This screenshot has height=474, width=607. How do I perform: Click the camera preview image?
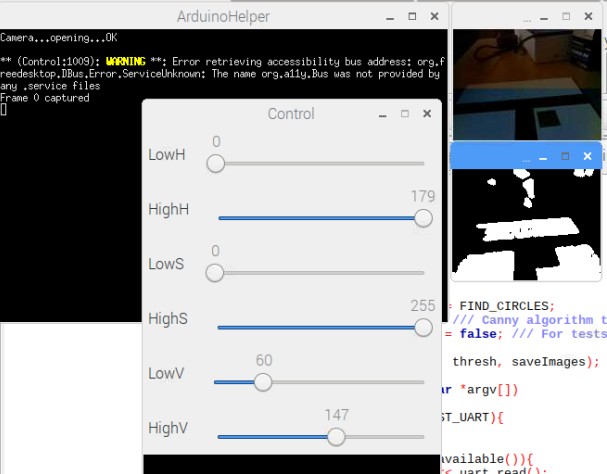coord(528,85)
